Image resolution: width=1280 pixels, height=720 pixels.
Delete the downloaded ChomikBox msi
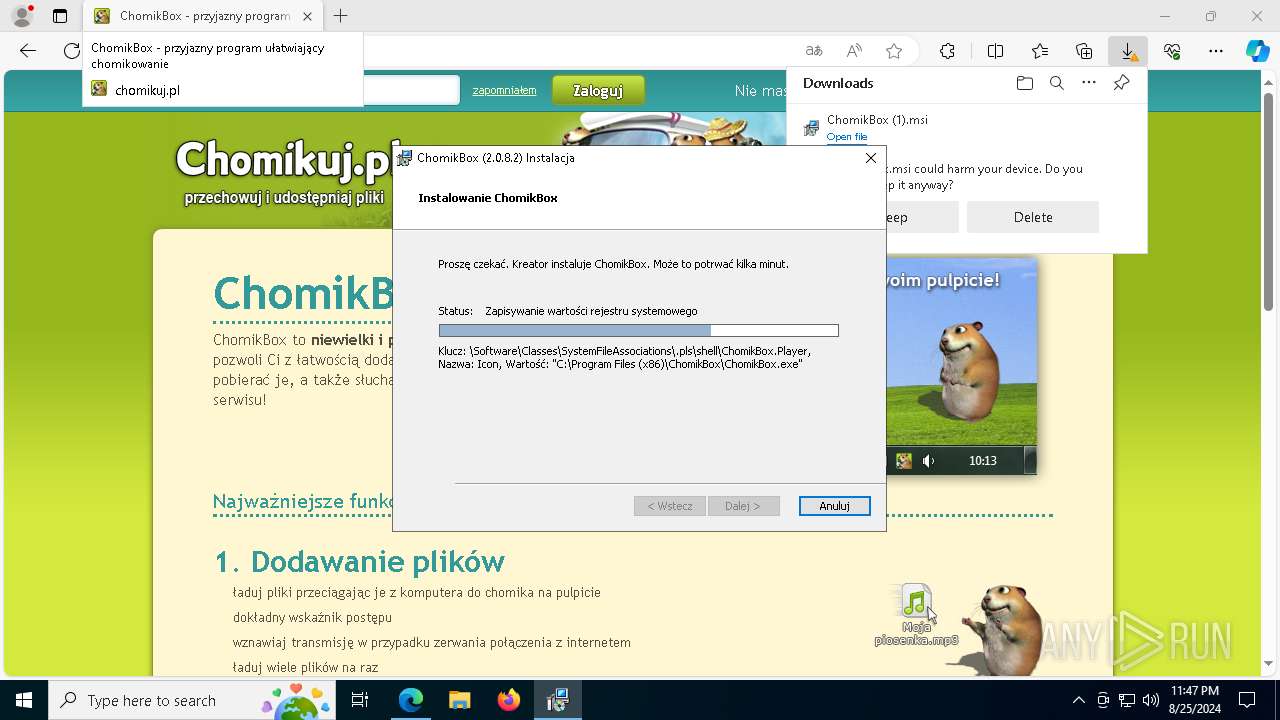[1033, 217]
